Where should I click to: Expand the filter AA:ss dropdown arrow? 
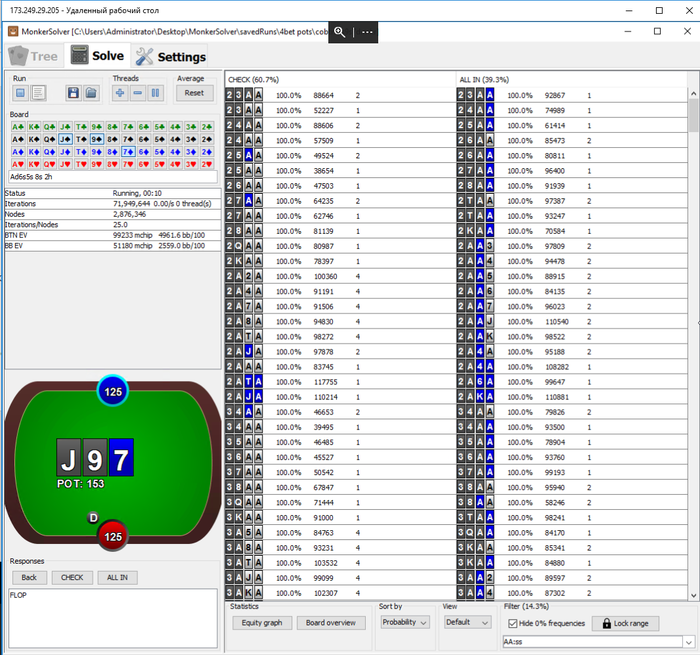point(688,642)
